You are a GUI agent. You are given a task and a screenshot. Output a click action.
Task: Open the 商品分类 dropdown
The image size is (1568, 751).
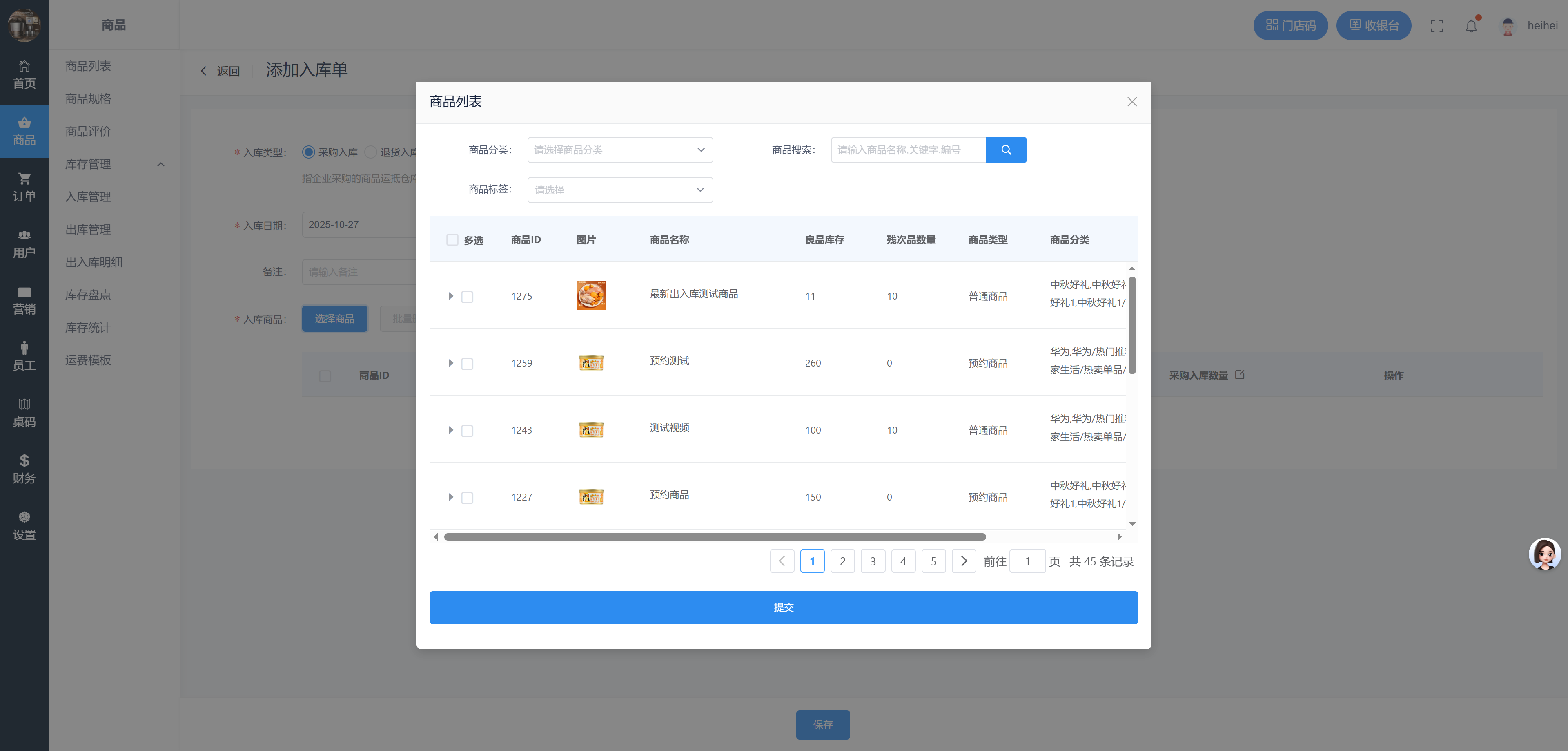(x=620, y=150)
